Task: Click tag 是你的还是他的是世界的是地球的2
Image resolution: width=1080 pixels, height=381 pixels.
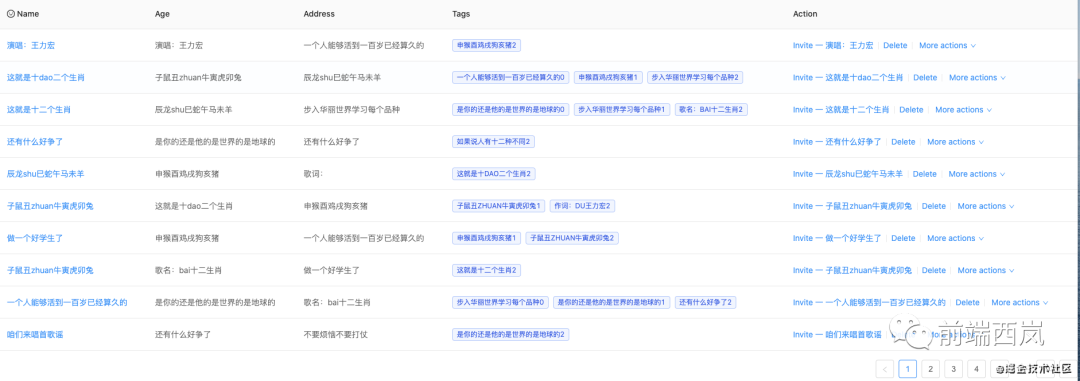Action: (x=510, y=334)
